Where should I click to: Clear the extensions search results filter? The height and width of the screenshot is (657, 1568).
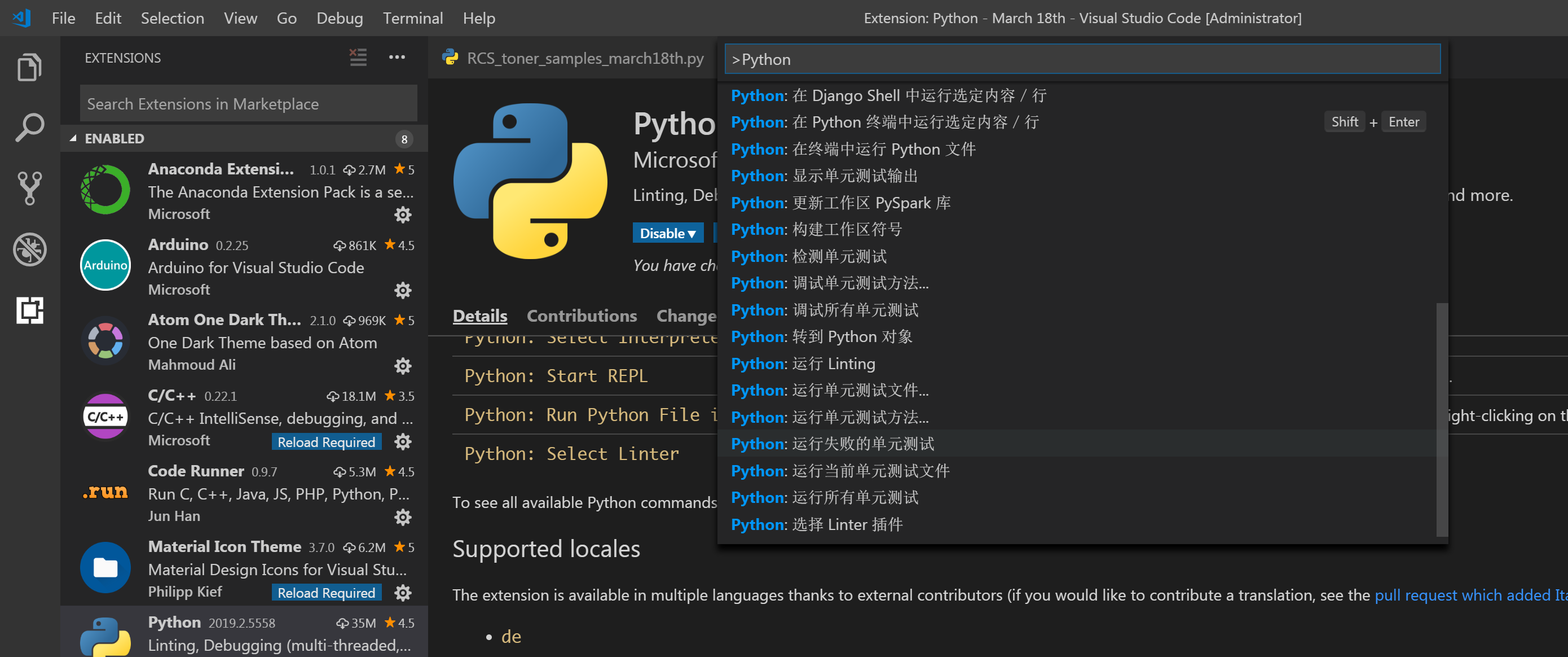pos(358,57)
